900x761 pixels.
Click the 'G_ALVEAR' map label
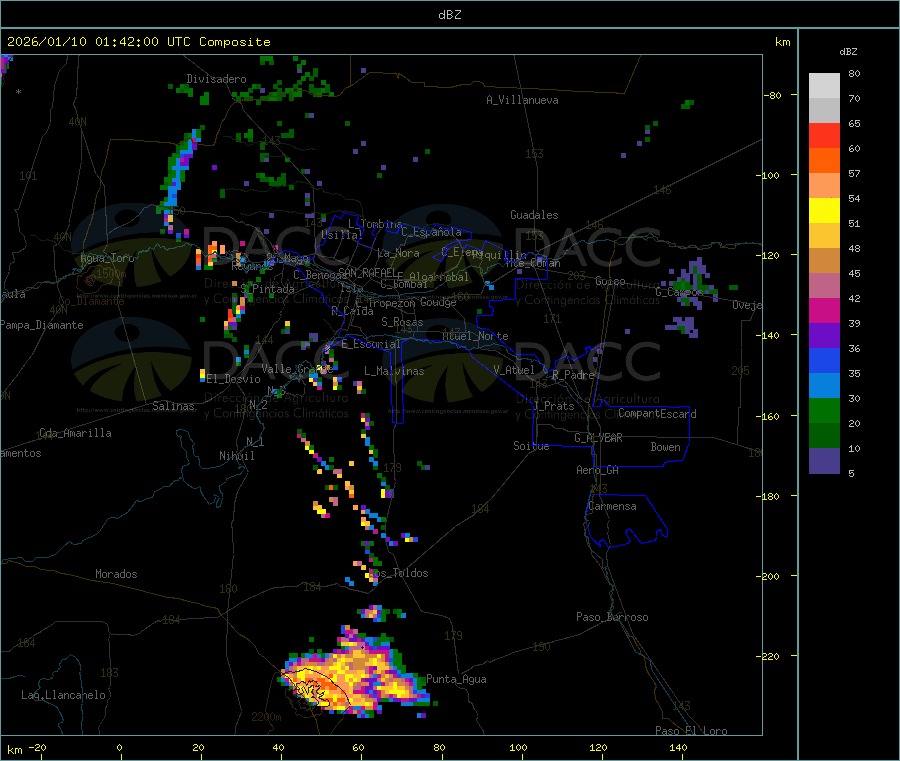pyautogui.click(x=599, y=438)
